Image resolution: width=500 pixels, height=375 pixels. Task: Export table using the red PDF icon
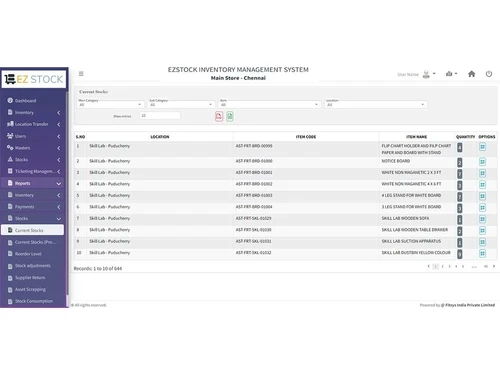[219, 116]
